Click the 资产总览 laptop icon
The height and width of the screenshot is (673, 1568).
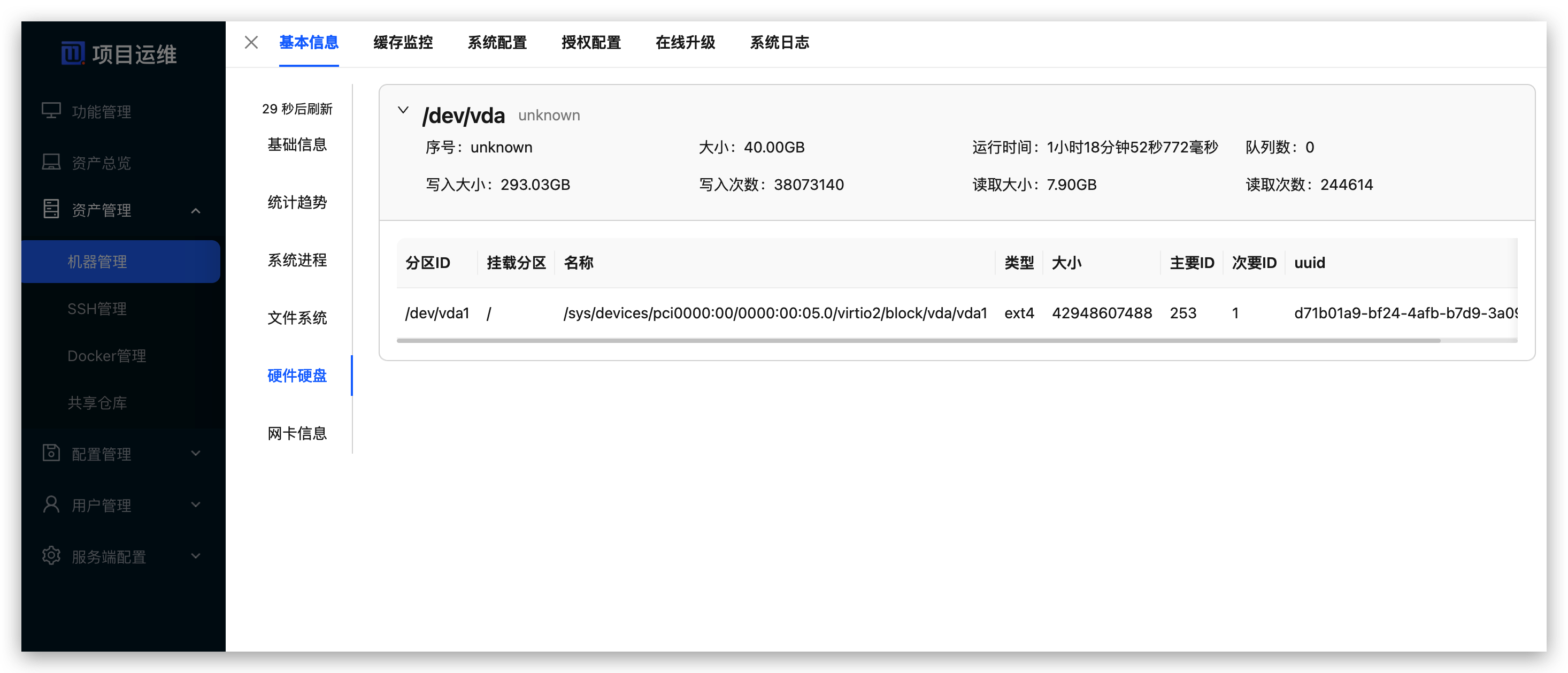(x=51, y=162)
